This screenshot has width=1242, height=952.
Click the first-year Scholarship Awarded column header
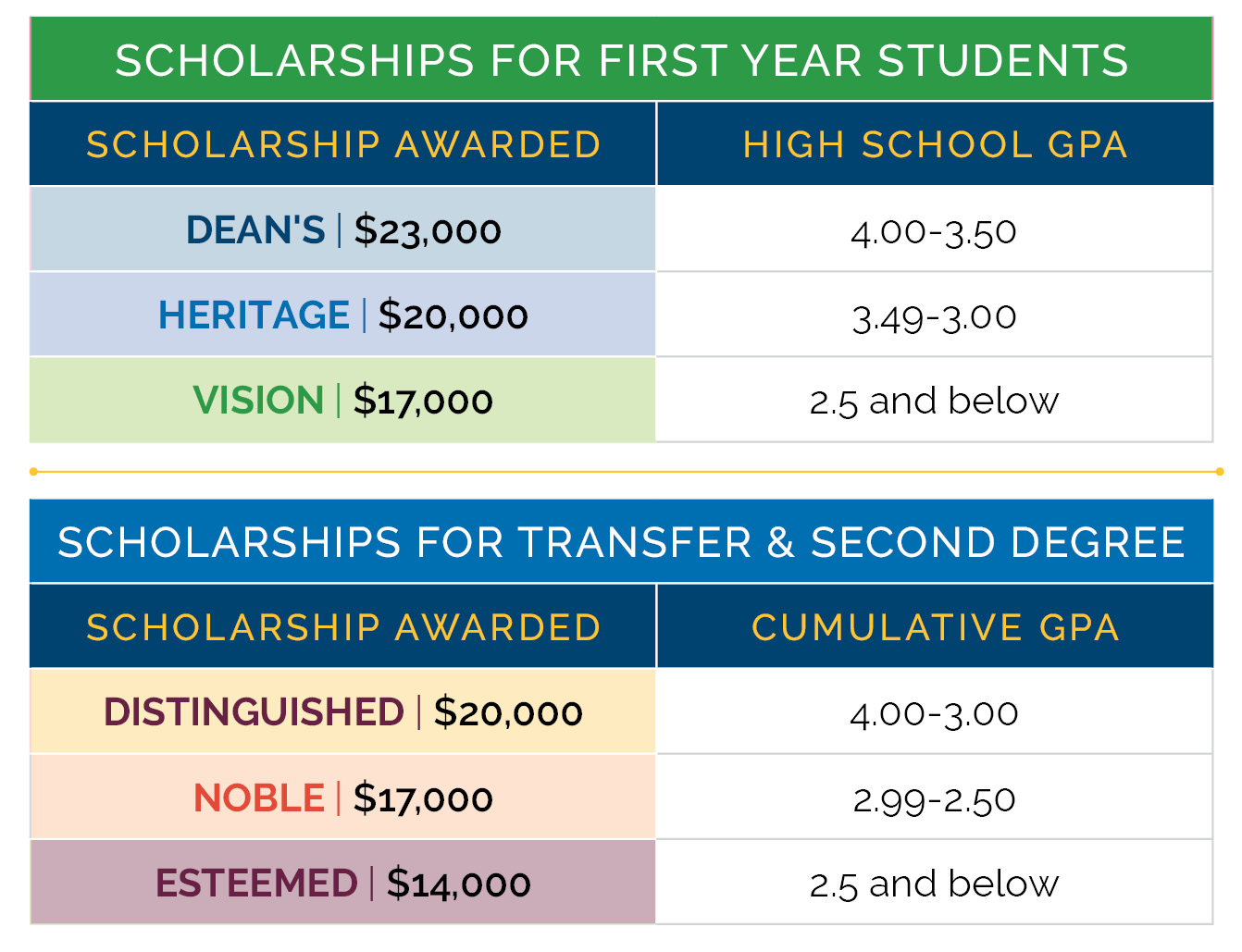pyautogui.click(x=343, y=145)
